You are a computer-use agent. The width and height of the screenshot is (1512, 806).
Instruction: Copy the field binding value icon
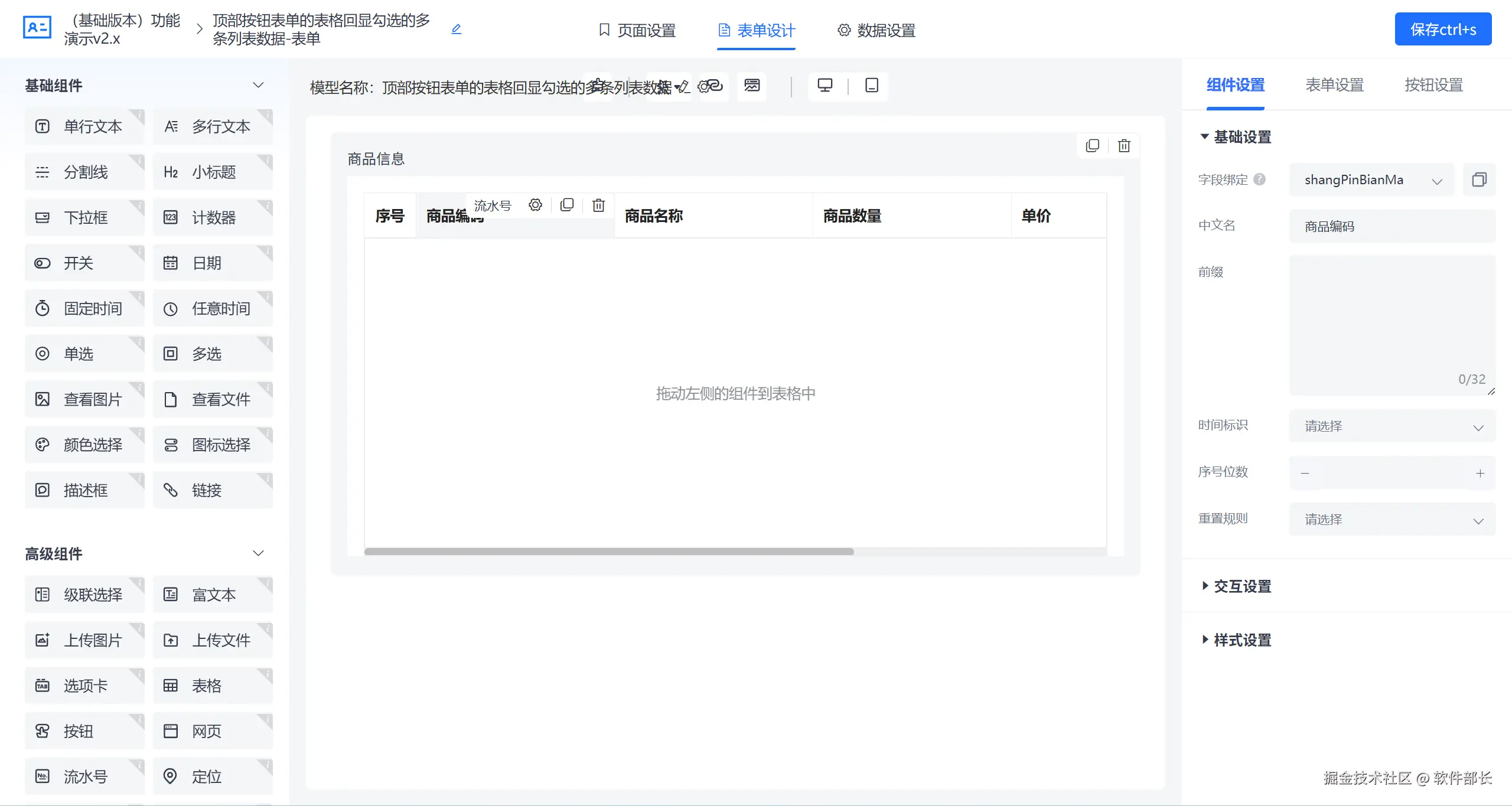click(x=1479, y=180)
